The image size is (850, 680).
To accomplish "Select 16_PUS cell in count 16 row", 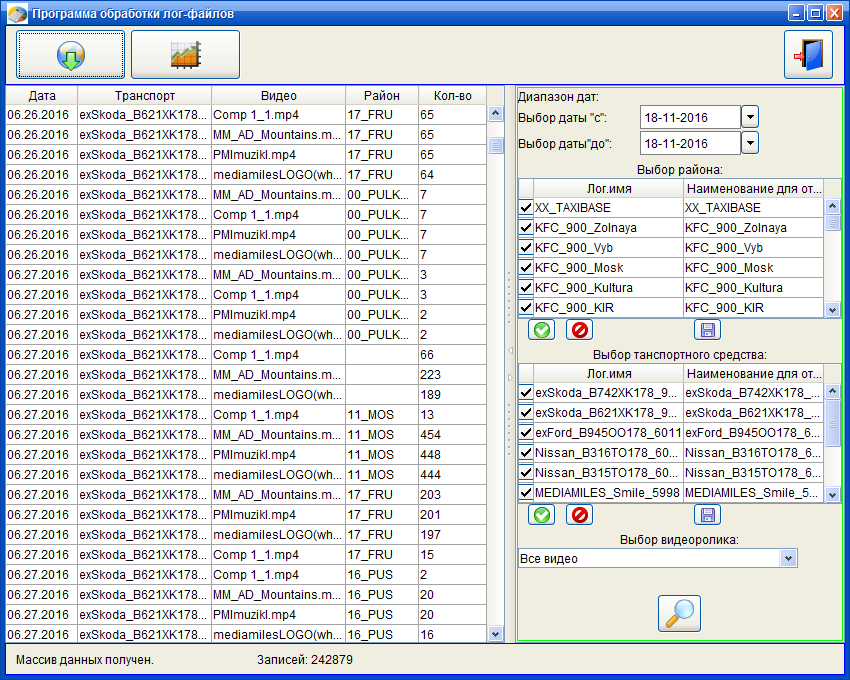I will pos(382,634).
